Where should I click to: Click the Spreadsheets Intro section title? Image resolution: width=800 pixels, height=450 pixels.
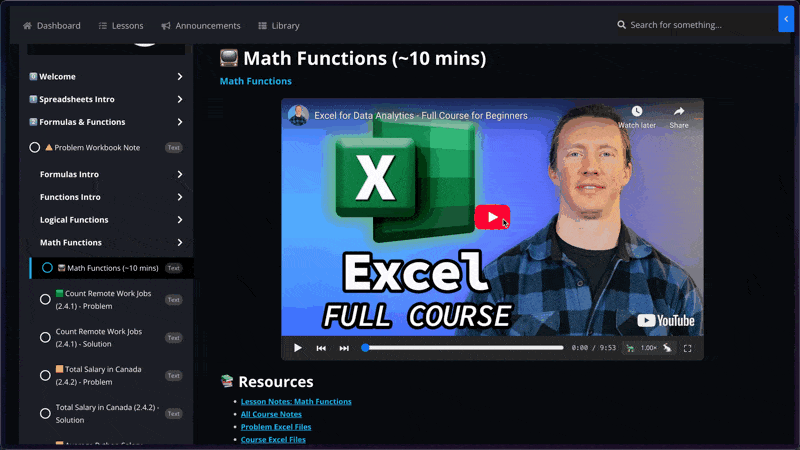click(77, 99)
